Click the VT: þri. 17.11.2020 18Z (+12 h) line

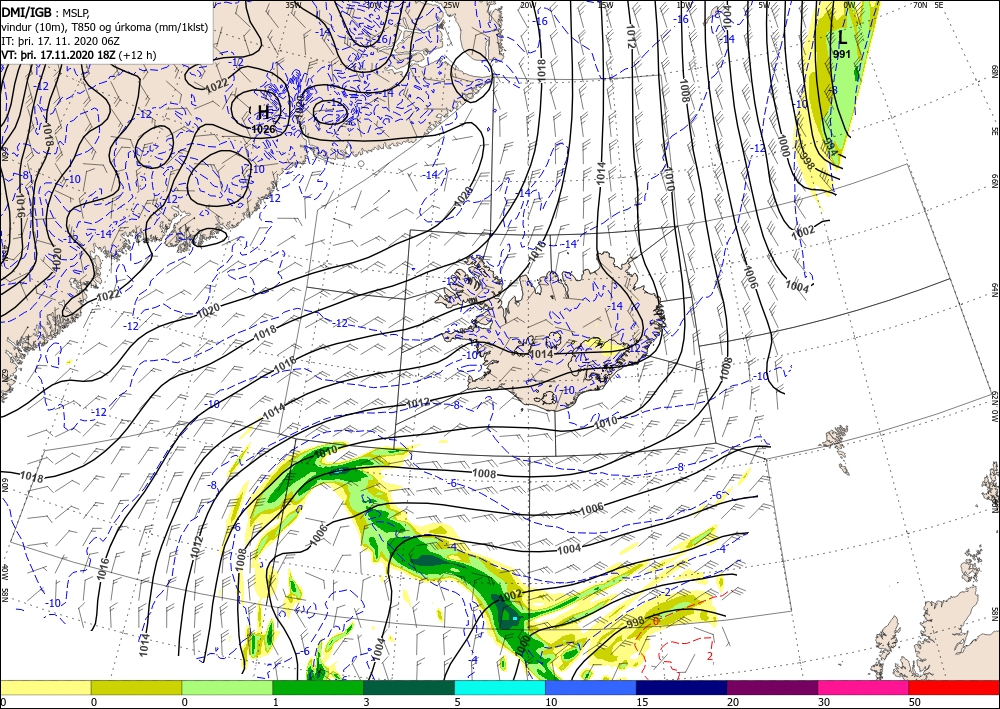(x=78, y=54)
